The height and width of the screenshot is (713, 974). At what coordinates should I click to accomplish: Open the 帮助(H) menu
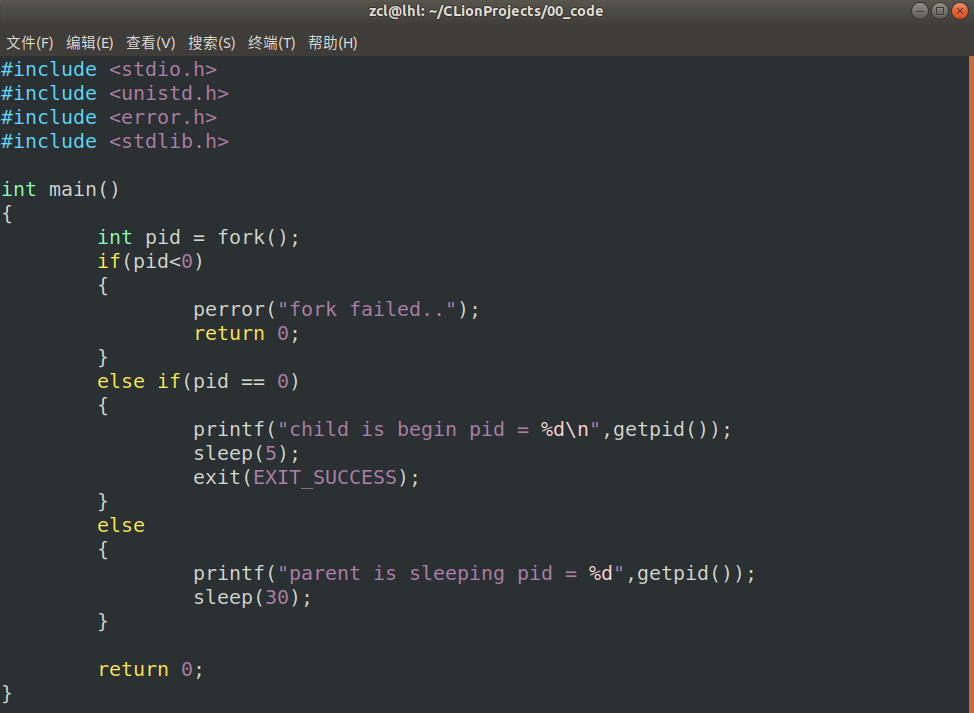[332, 43]
